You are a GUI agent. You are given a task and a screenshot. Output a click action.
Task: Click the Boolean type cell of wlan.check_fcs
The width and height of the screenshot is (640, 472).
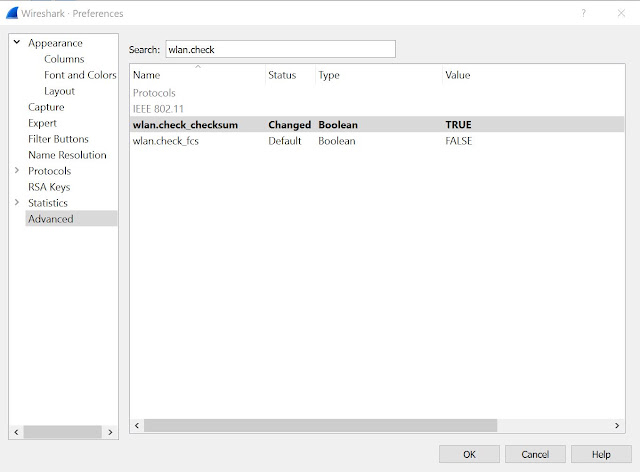coord(337,141)
